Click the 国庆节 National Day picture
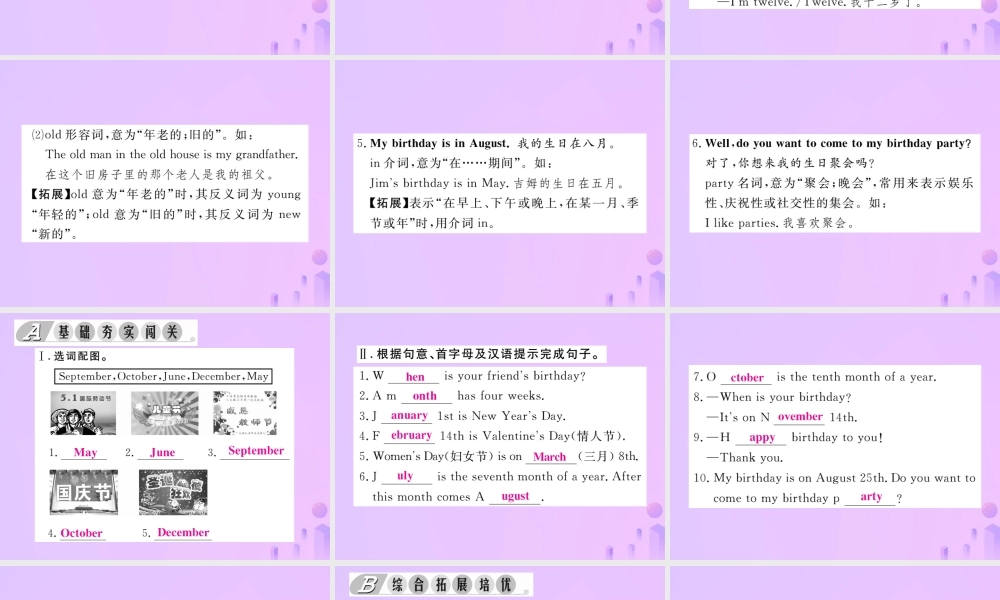Image resolution: width=1000 pixels, height=600 pixels. [x=84, y=492]
